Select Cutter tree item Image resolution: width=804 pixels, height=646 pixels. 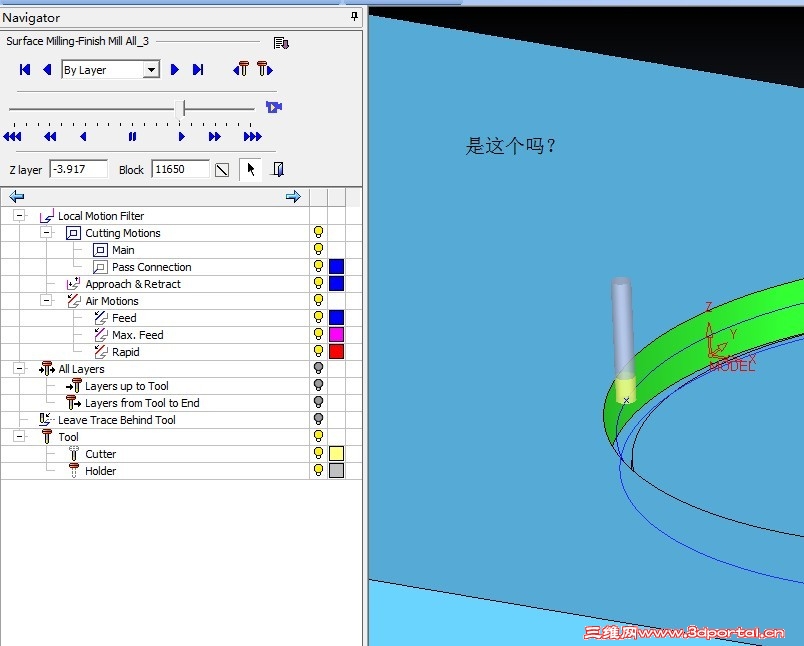tap(100, 454)
